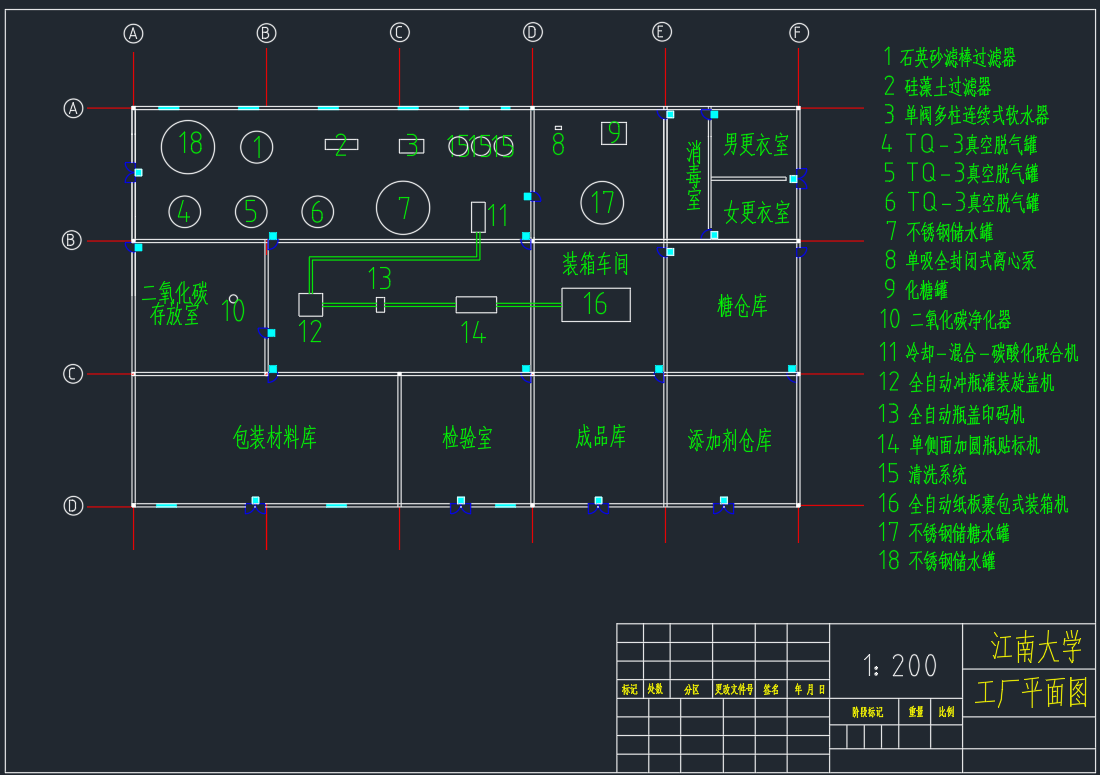Select the 女更衣室 room label
The height and width of the screenshot is (775, 1100).
pos(756,213)
